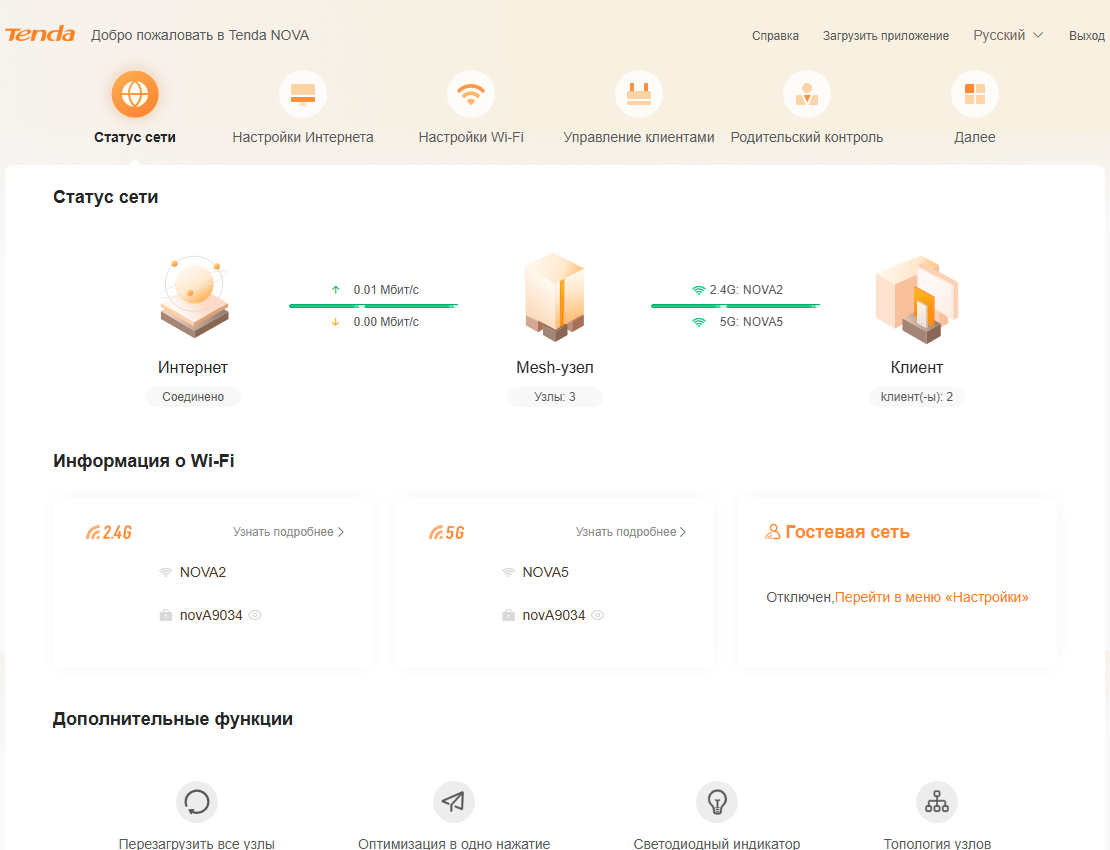The width and height of the screenshot is (1110, 850).
Task: Click the 2.4G band icon
Action: point(109,532)
